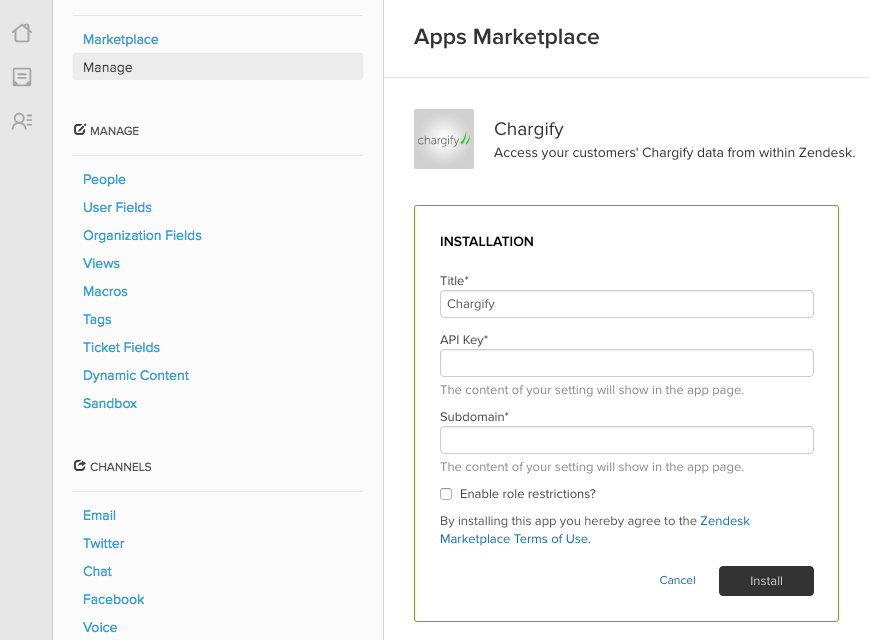
Task: Open Twitter channel settings
Action: (x=104, y=543)
